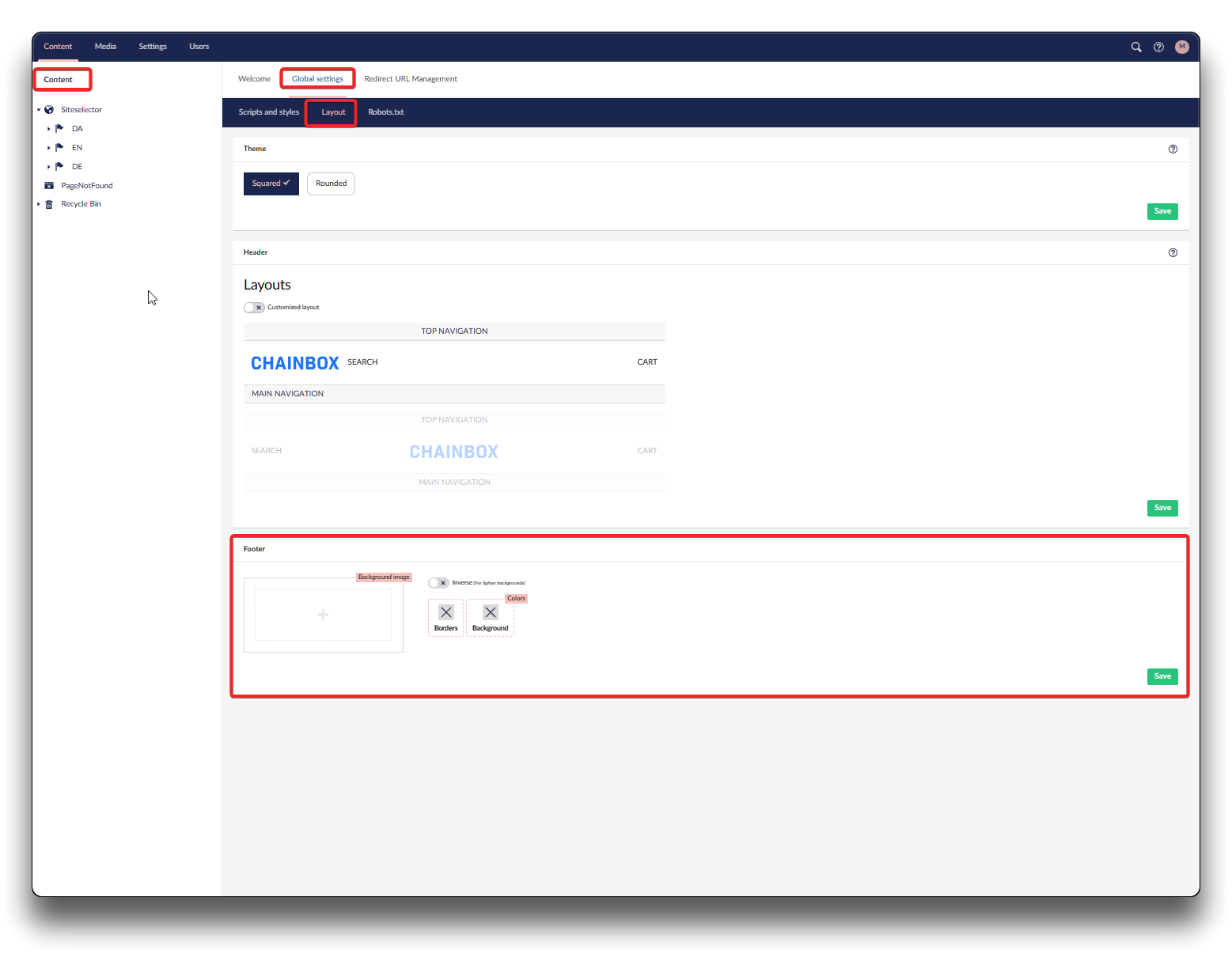This screenshot has height=954, width=1232.
Task: Click the search magnifier icon in top bar
Action: pos(1136,47)
